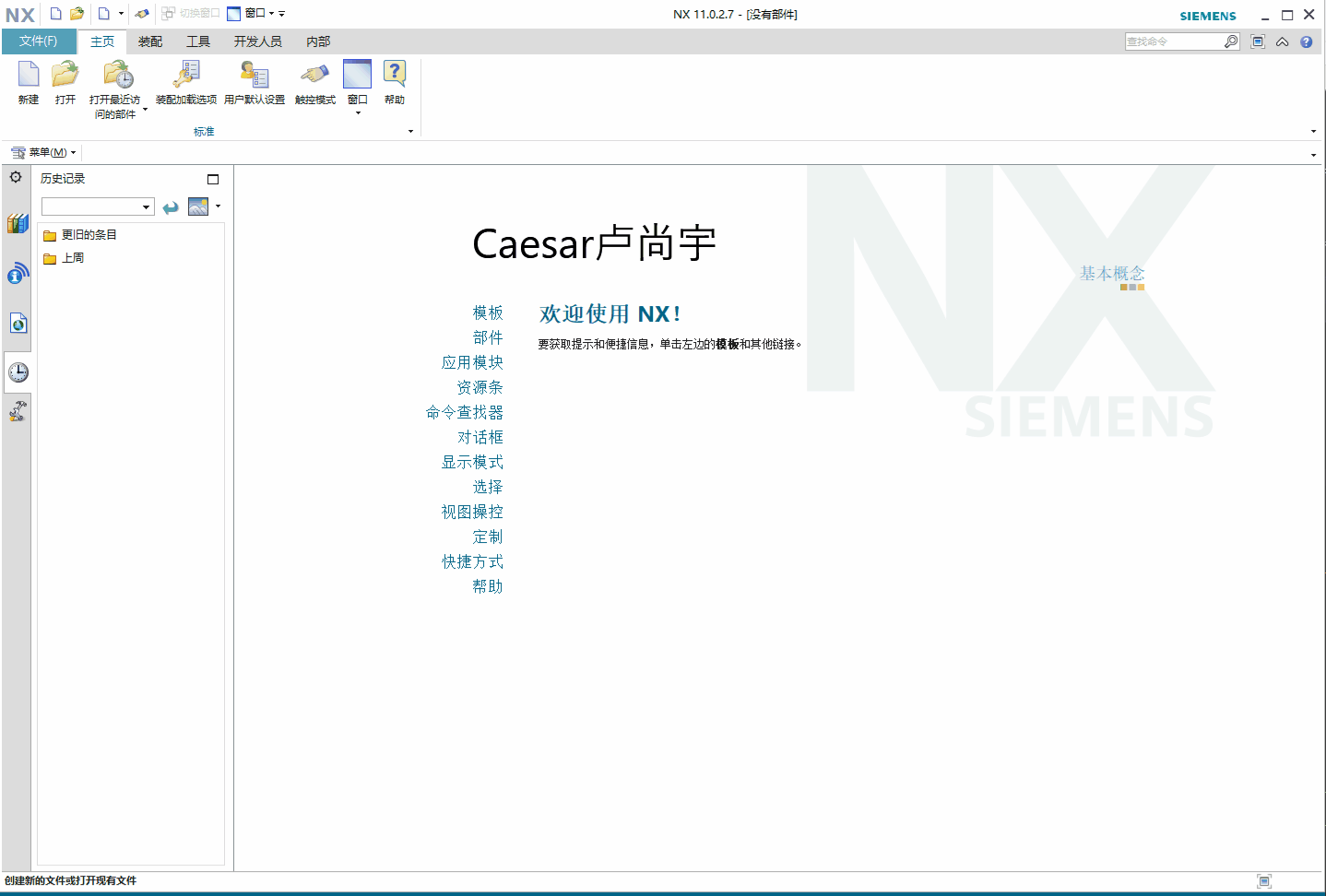Viewport: 1326px width, 896px height.
Task: Maximize the 历史记录 panel
Action: (213, 180)
